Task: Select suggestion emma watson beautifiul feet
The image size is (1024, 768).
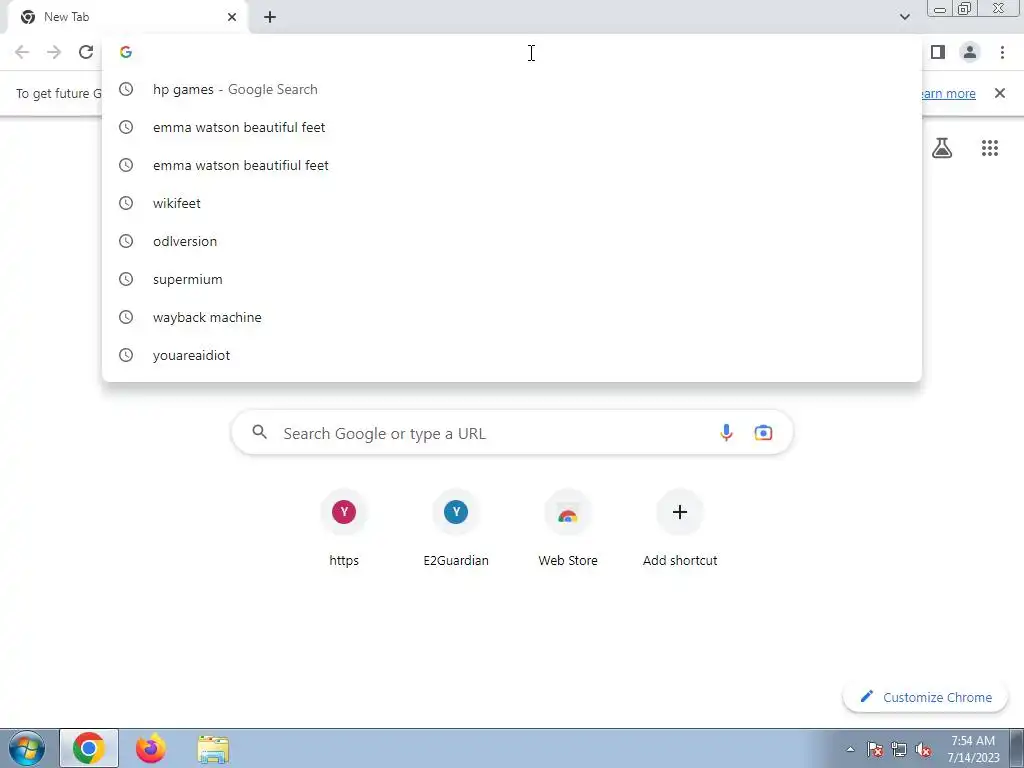Action: (512, 165)
